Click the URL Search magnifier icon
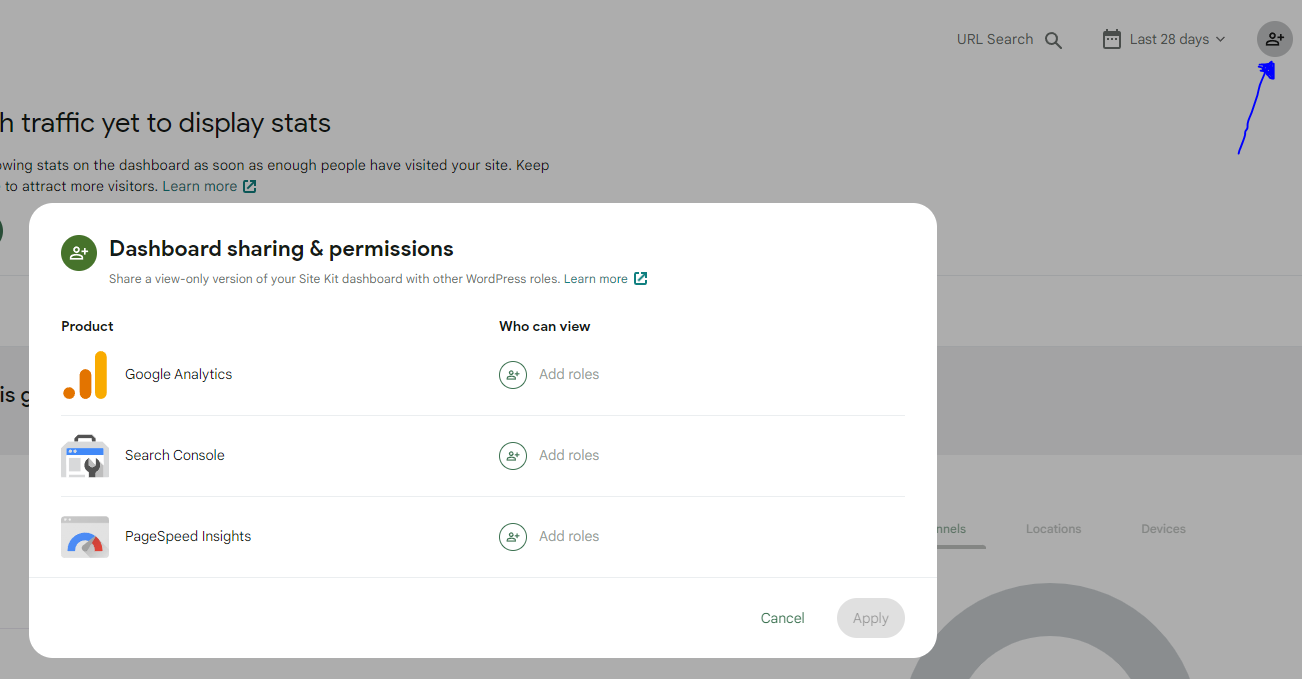Viewport: 1302px width, 679px height. pos(1053,40)
